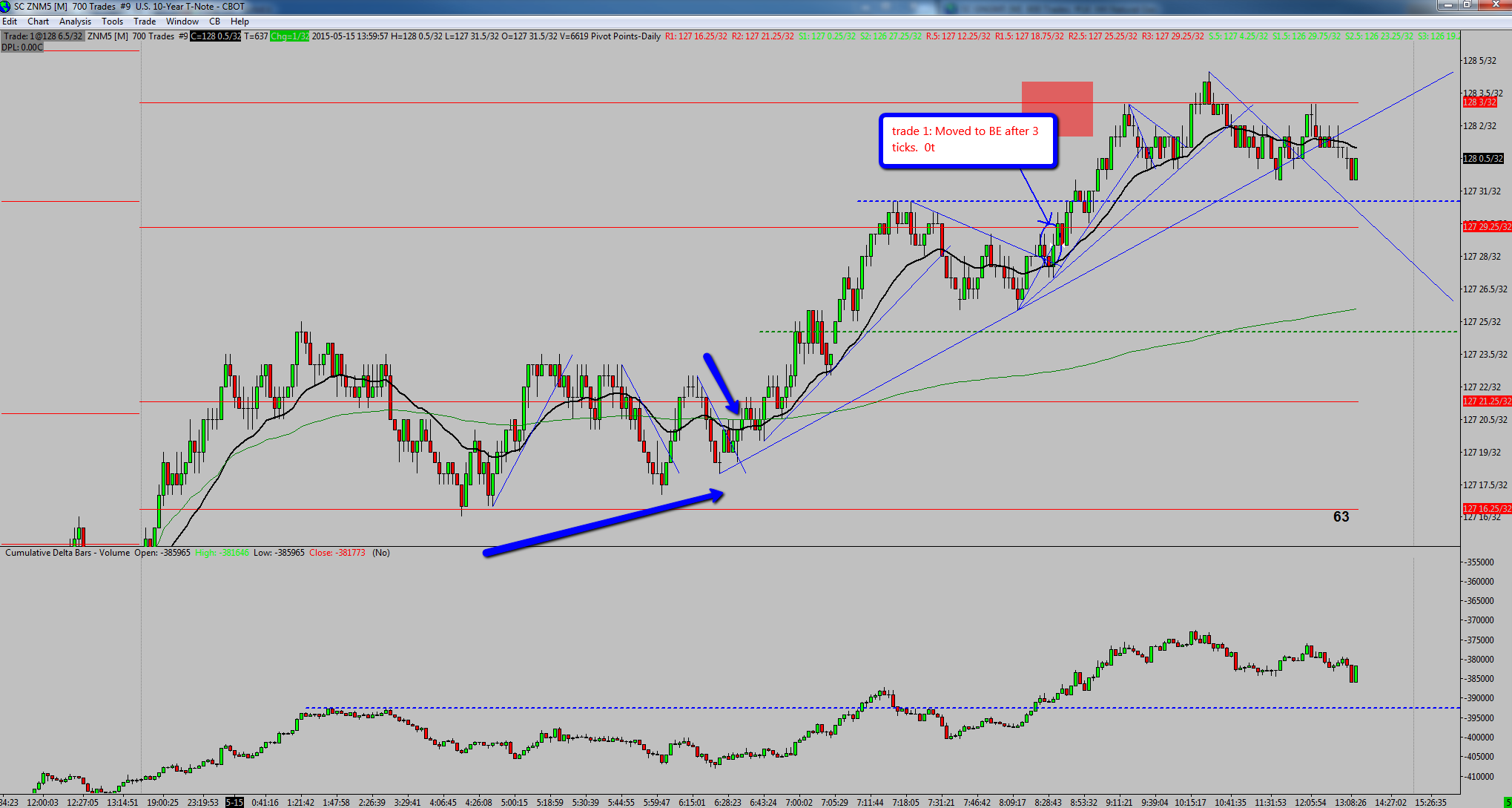Click the Sierra Chart globe icon in title bar
This screenshot has height=808, width=1512.
click(x=6, y=6)
